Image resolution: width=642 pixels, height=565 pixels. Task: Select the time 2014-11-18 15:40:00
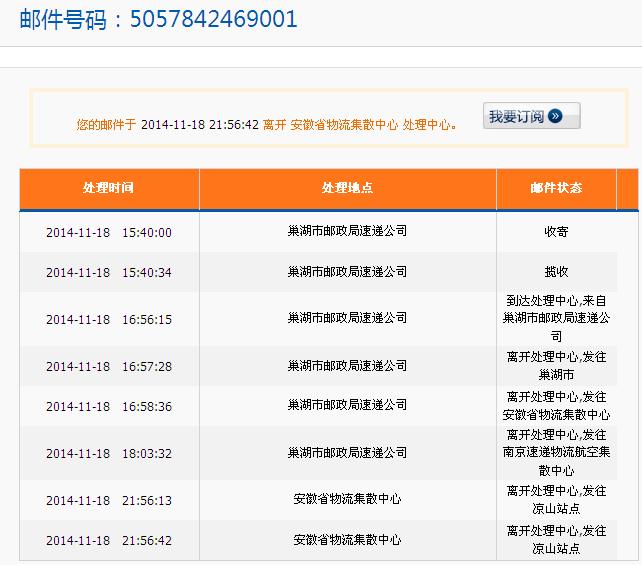pos(109,233)
